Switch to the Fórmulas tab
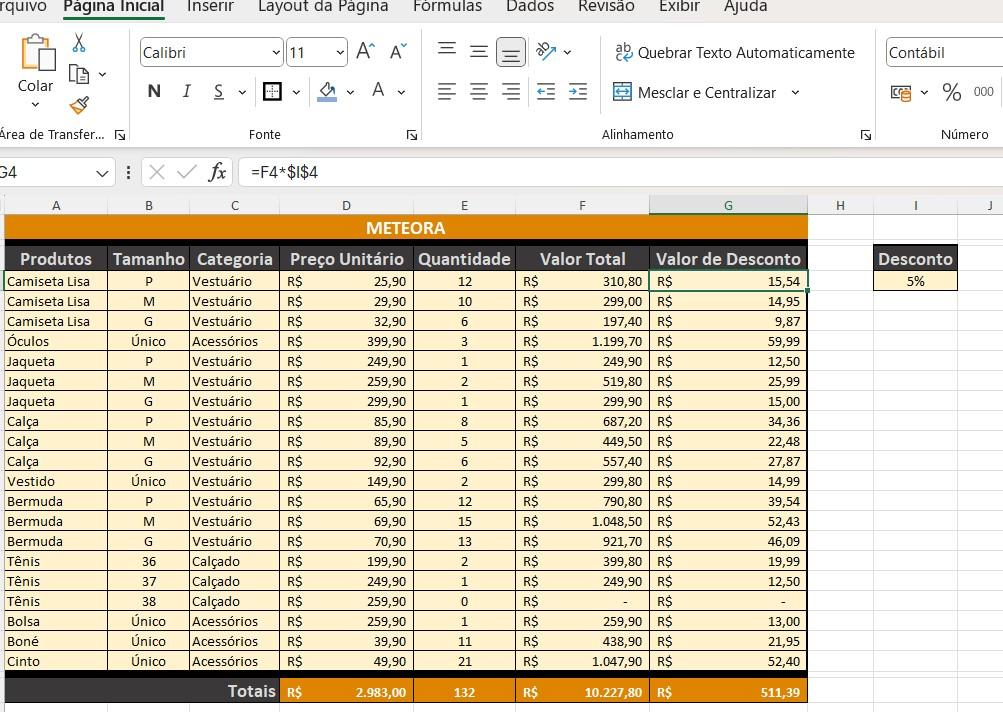Screen dimensions: 1003x712 (x=447, y=7)
